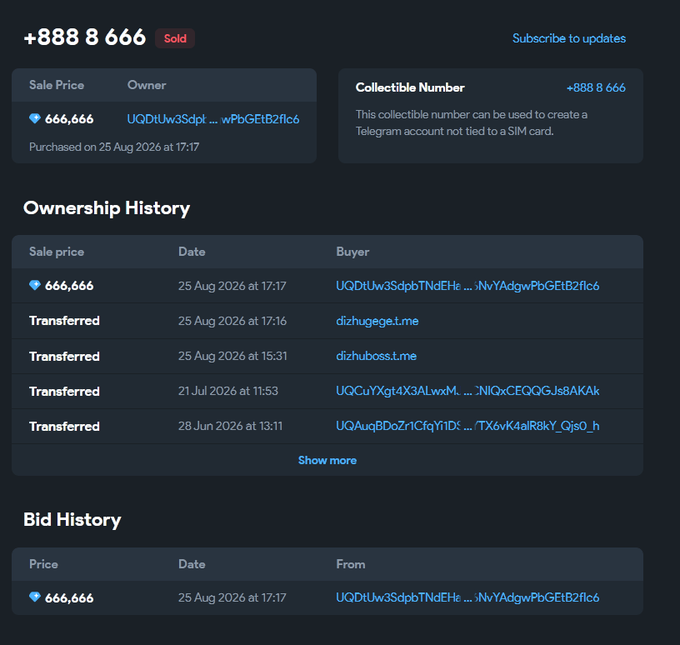The width and height of the screenshot is (680, 645).
Task: Click the Sold status badge
Action: 175,39
